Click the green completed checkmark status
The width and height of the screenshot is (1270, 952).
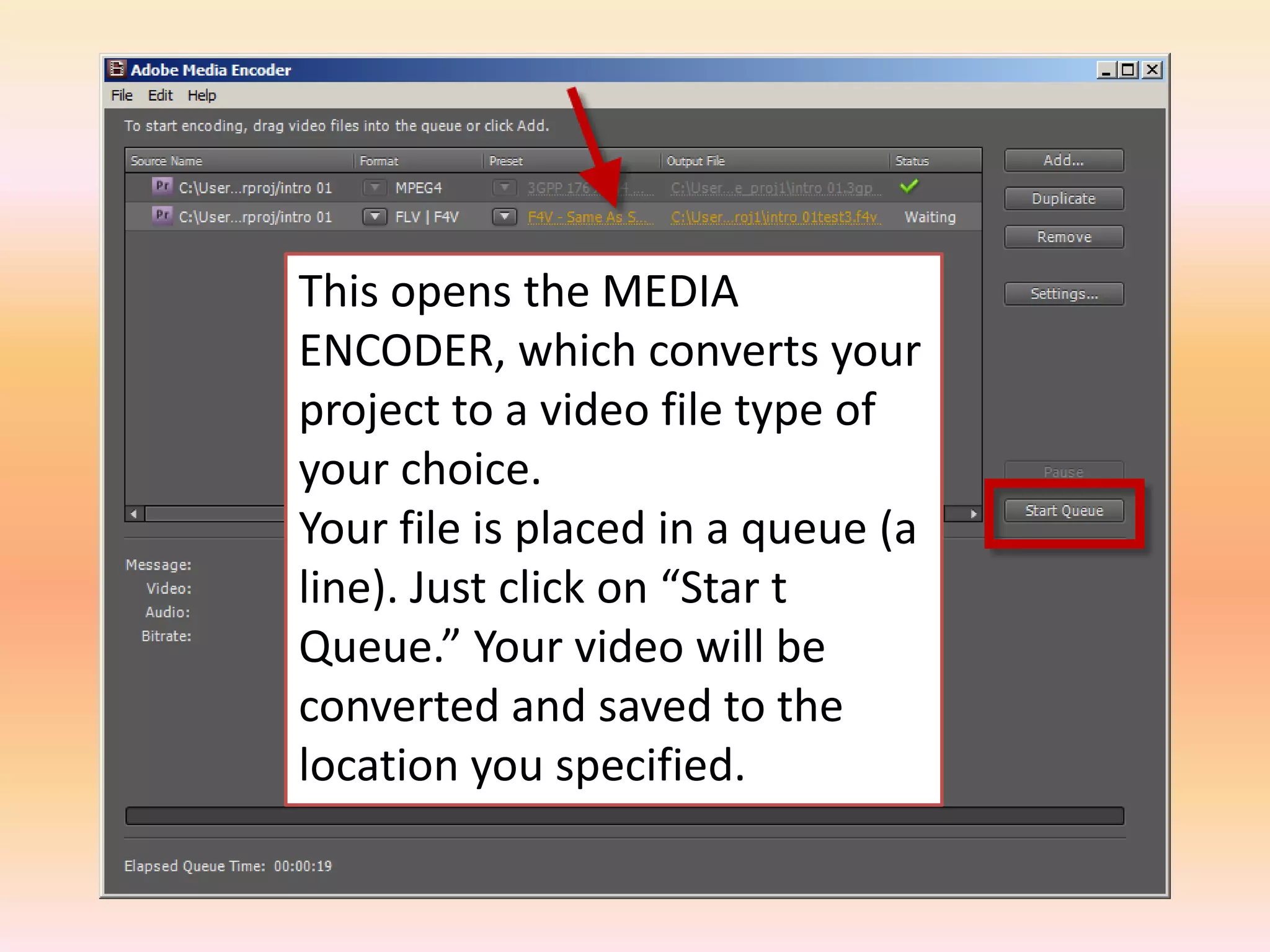(x=909, y=186)
